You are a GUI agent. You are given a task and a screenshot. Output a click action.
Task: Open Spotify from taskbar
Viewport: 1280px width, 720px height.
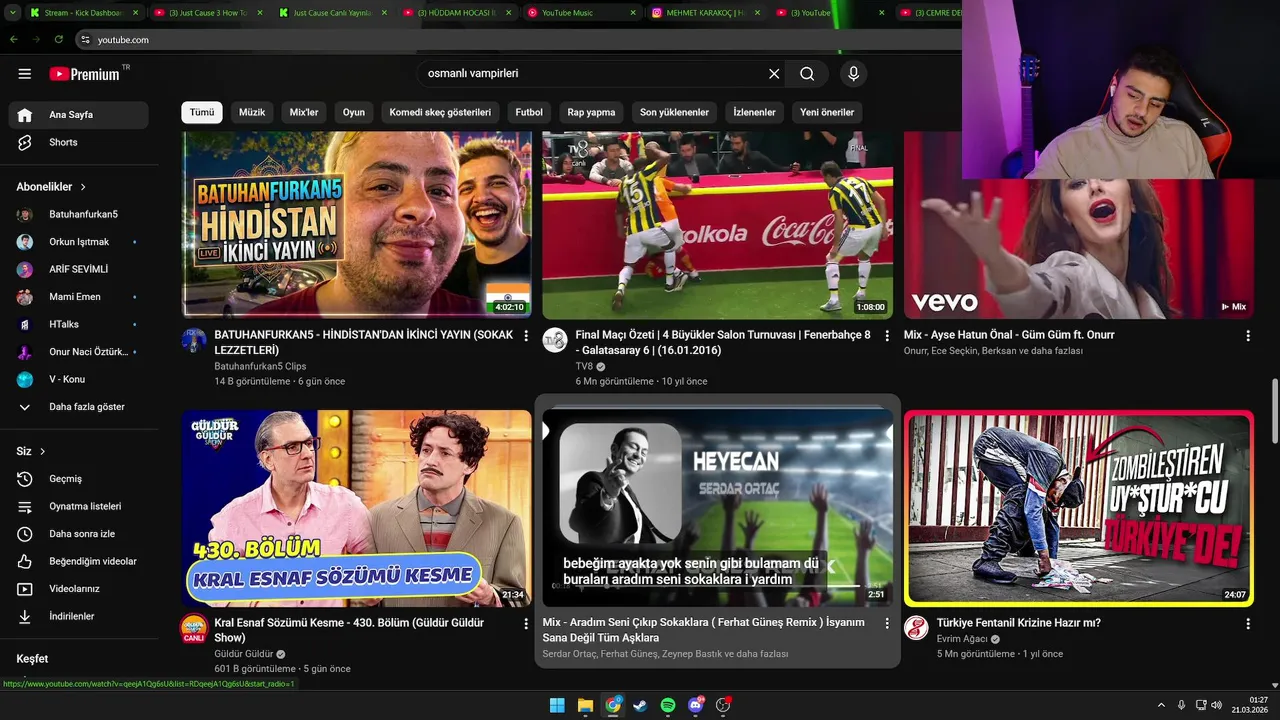coord(668,705)
